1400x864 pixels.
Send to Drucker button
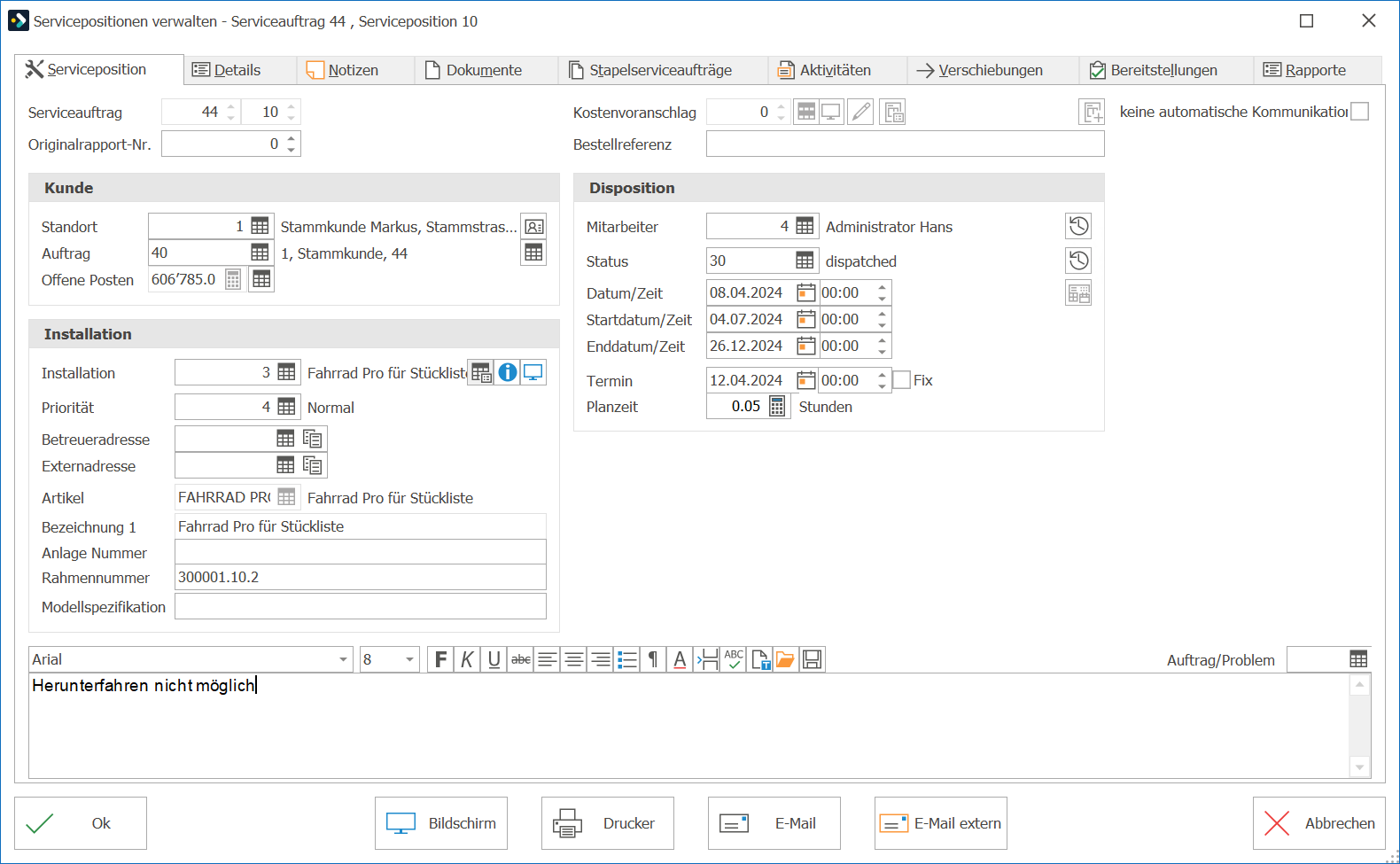(x=608, y=823)
